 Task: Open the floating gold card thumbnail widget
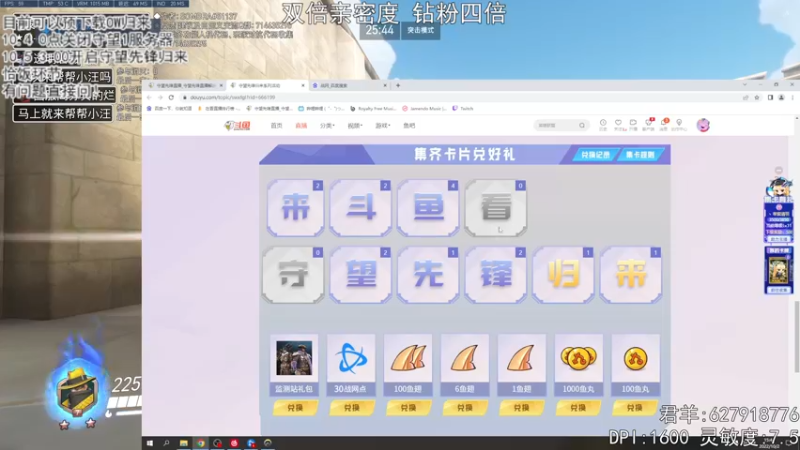click(779, 270)
